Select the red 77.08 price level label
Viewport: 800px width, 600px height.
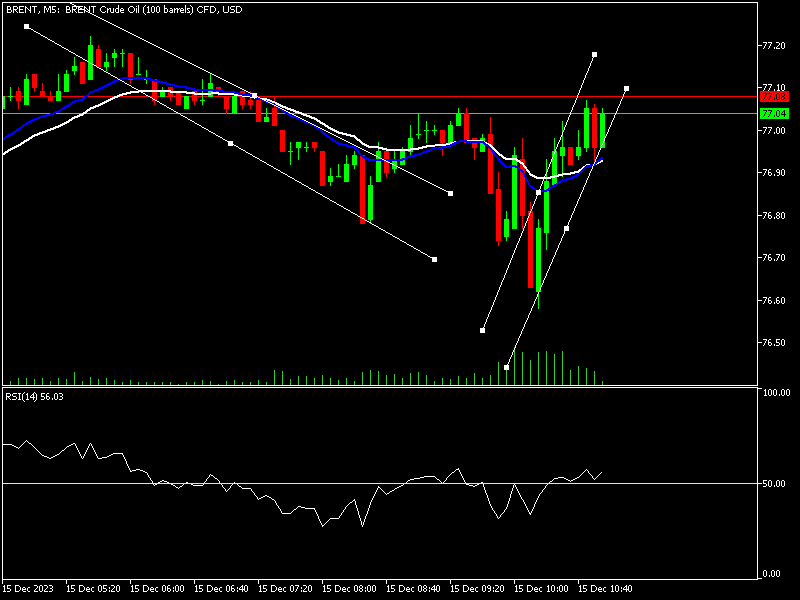[775, 97]
